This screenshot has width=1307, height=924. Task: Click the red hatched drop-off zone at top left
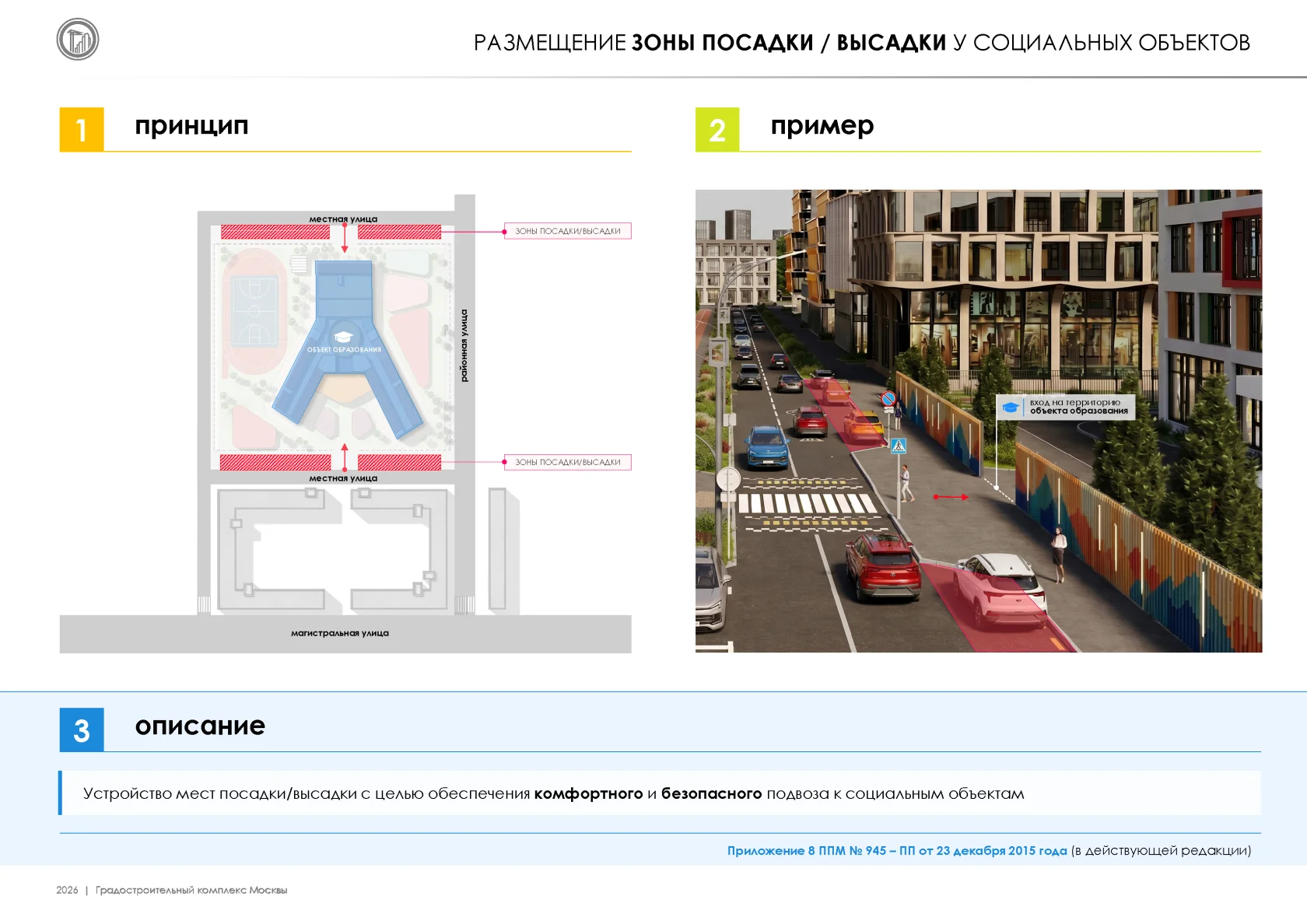tap(276, 232)
